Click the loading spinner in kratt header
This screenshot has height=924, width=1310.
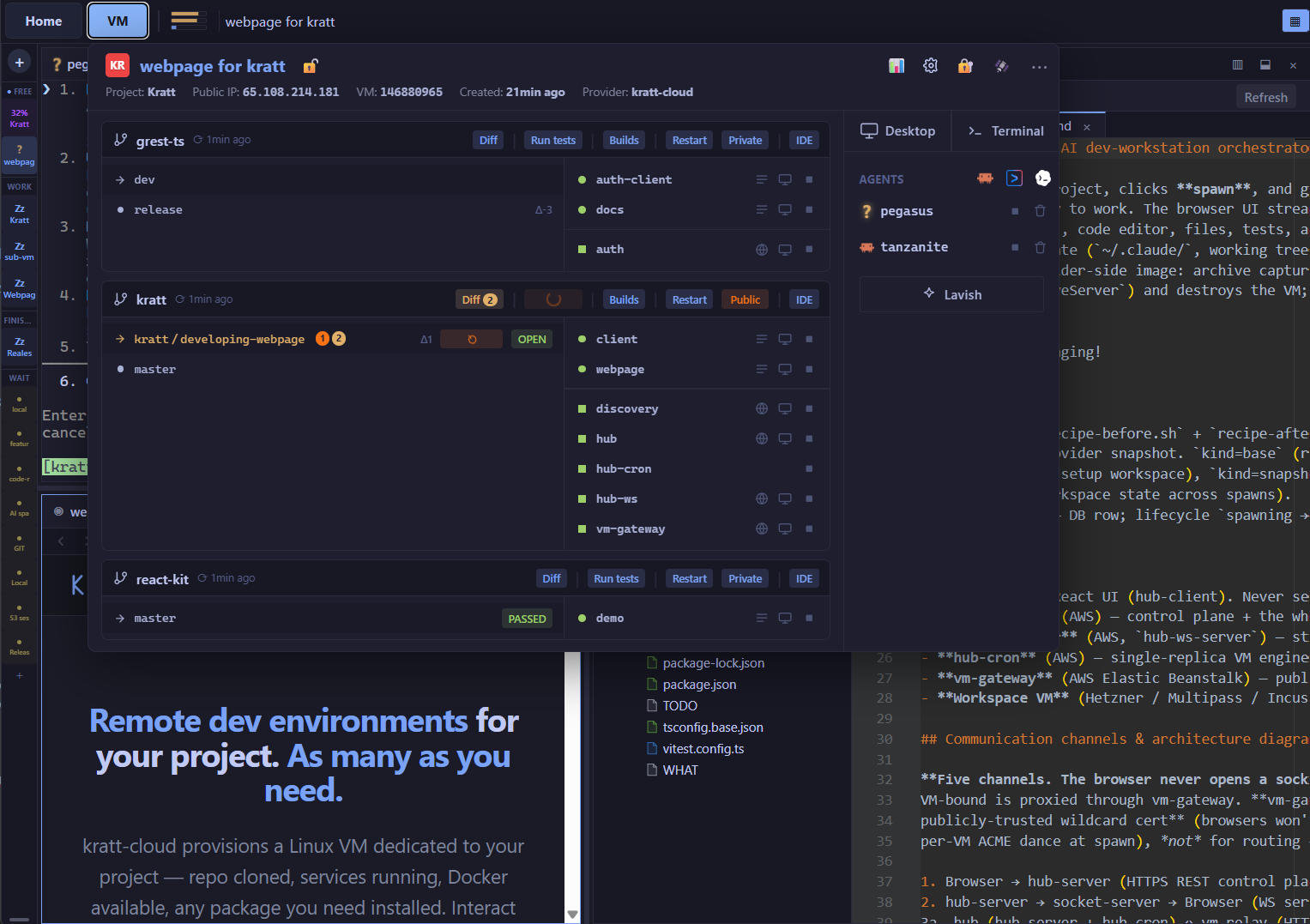[x=553, y=299]
